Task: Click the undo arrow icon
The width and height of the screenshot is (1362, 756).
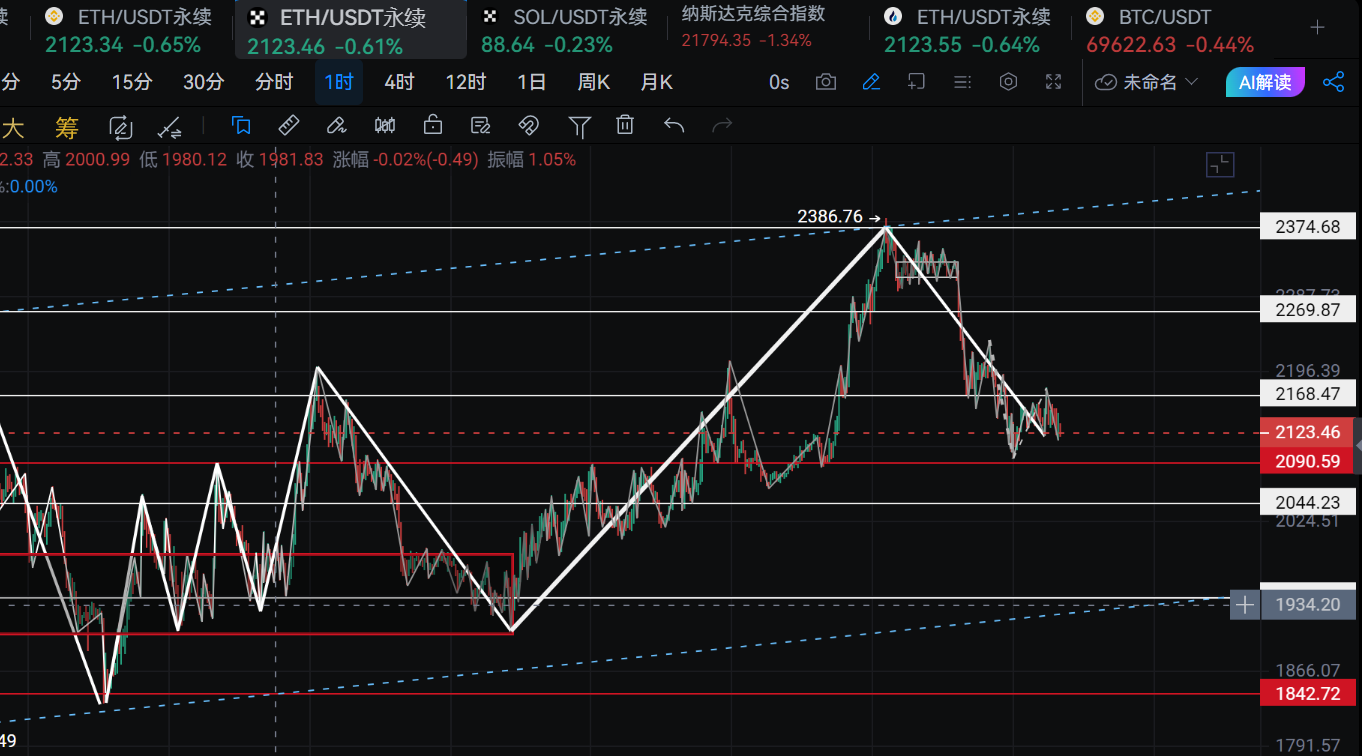Action: (674, 125)
